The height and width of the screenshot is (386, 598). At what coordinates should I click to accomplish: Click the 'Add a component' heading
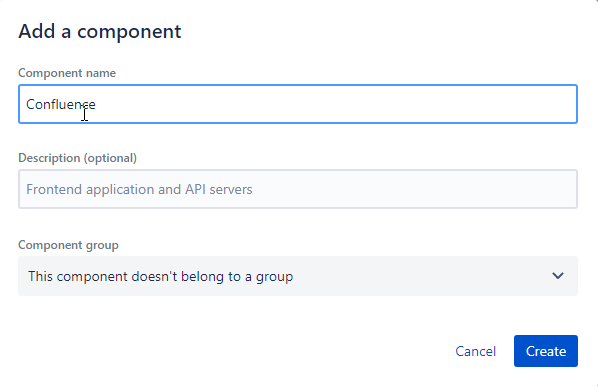tap(100, 31)
